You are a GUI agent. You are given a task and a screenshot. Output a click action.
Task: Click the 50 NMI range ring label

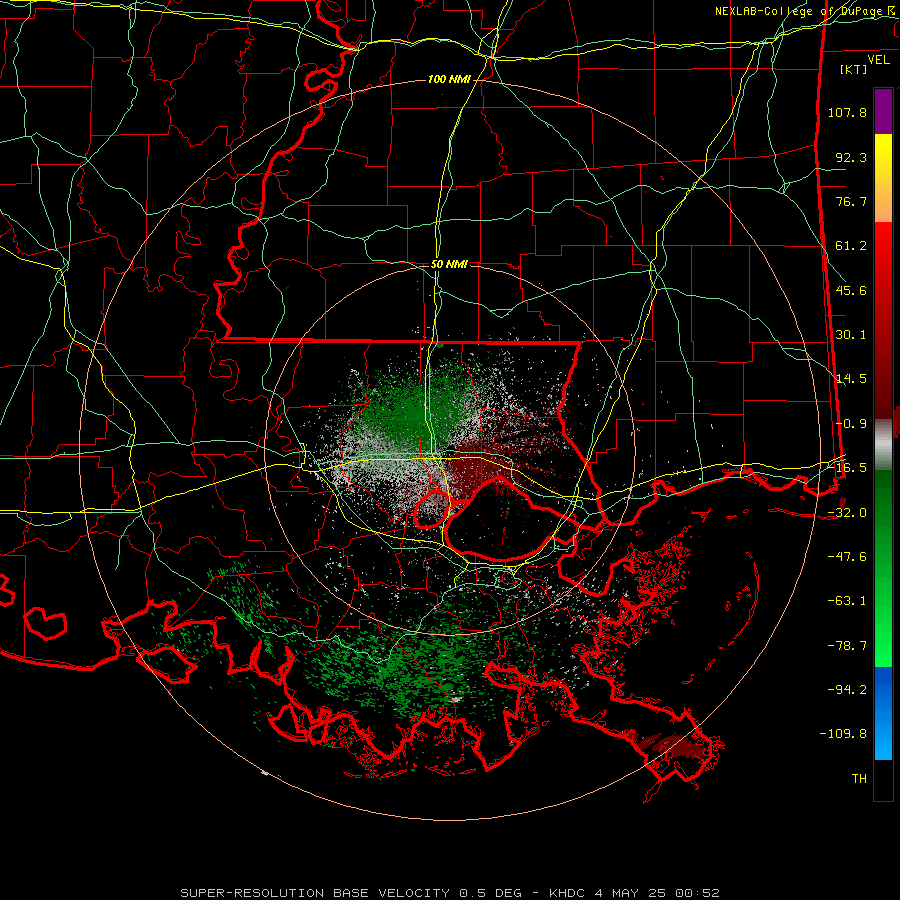449,264
